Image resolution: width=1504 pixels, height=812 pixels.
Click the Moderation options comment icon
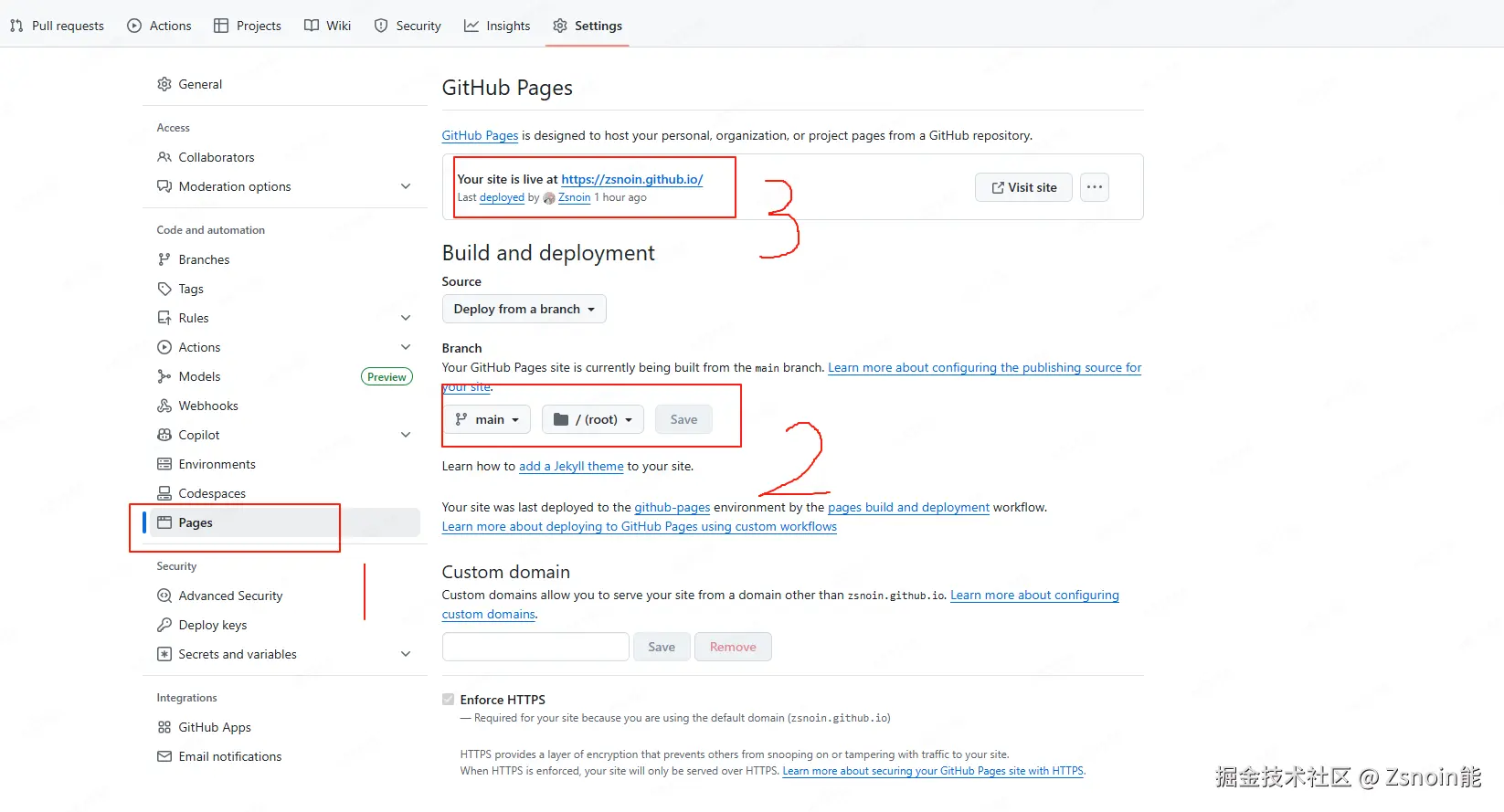[164, 186]
